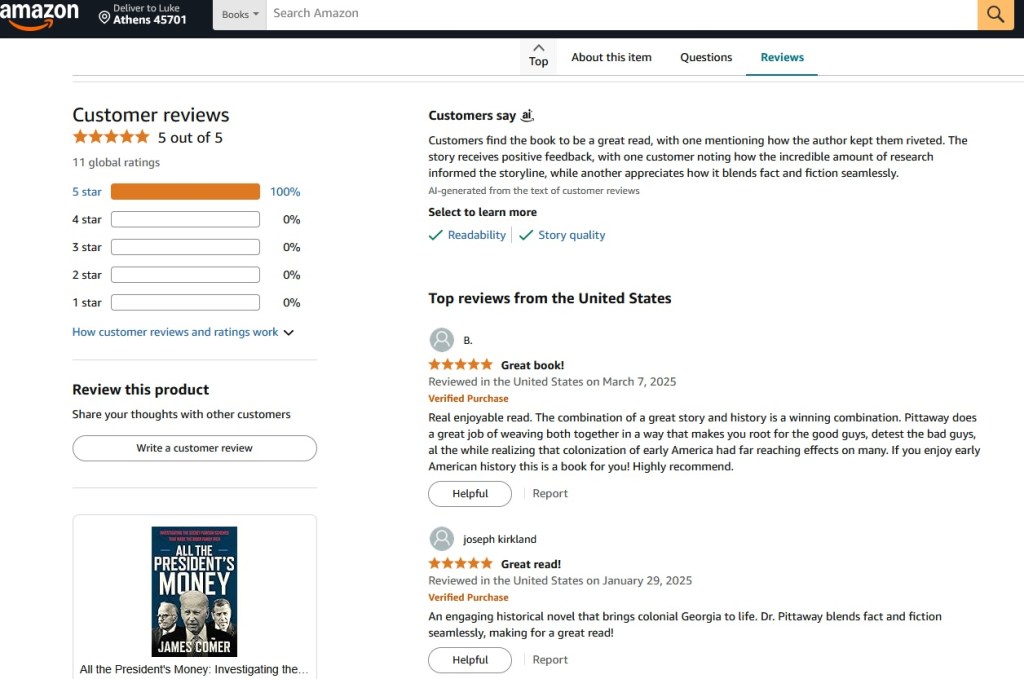Image resolution: width=1024 pixels, height=679 pixels.
Task: Click the five-star rating summary stars
Action: (x=111, y=137)
